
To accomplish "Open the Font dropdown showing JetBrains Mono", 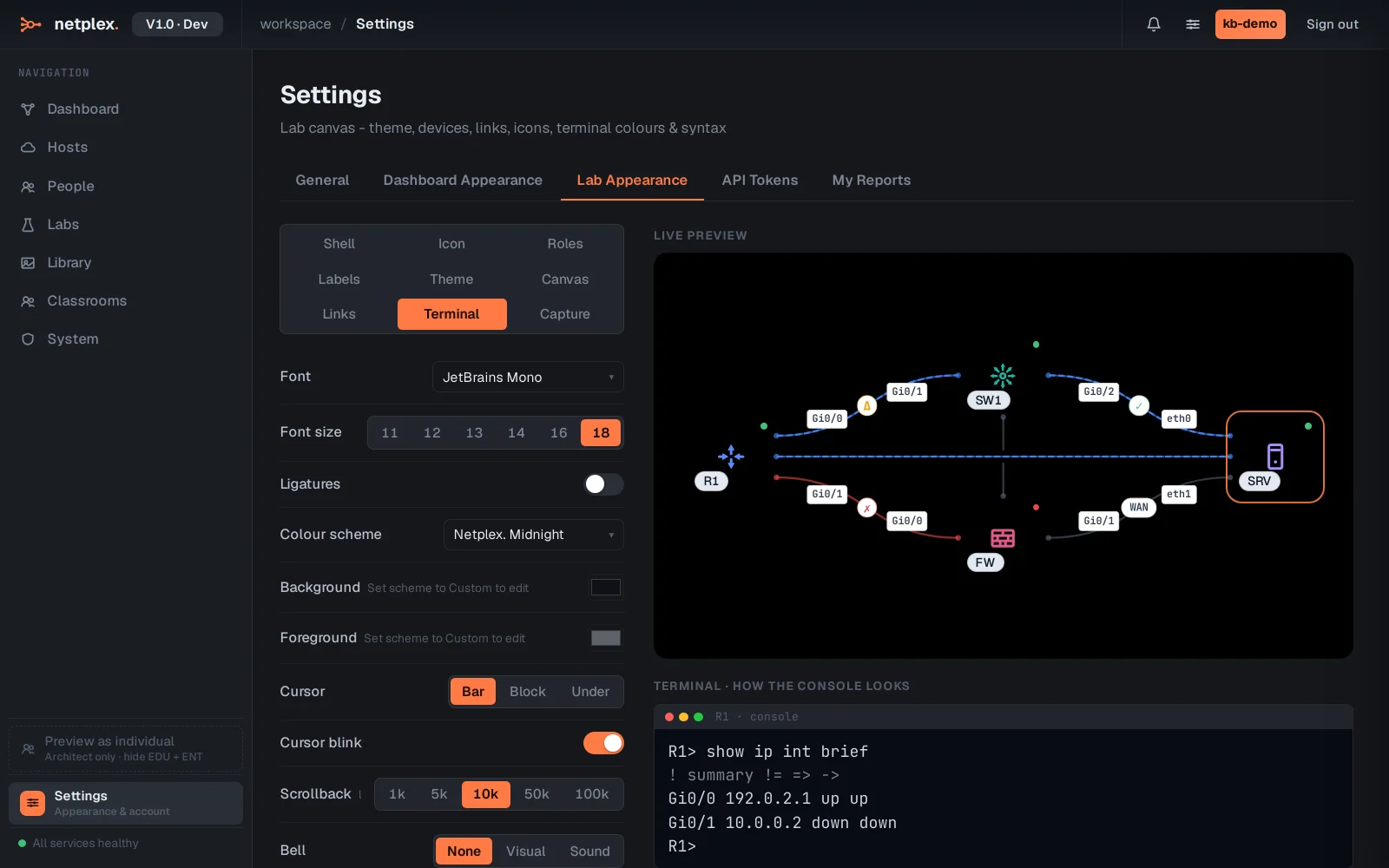I will pos(528,377).
